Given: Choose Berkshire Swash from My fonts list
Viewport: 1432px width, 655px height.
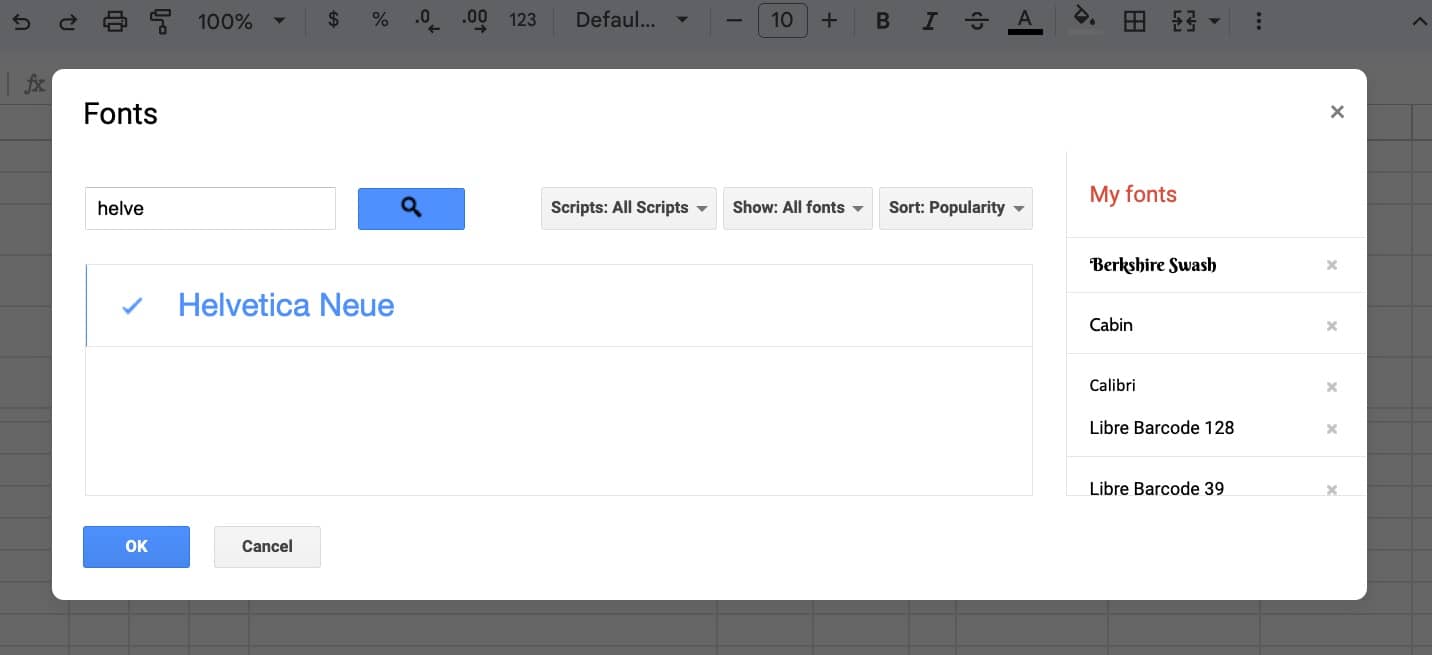Looking at the screenshot, I should (x=1152, y=265).
